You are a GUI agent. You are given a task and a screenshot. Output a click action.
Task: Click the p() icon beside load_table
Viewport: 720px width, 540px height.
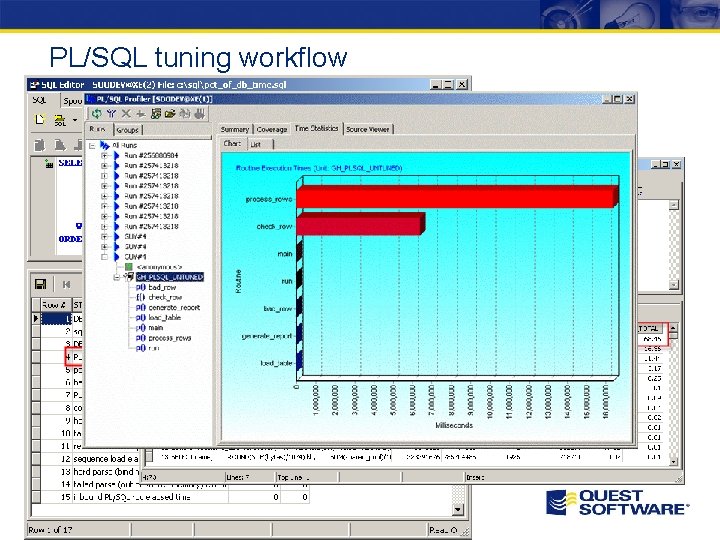(141, 318)
